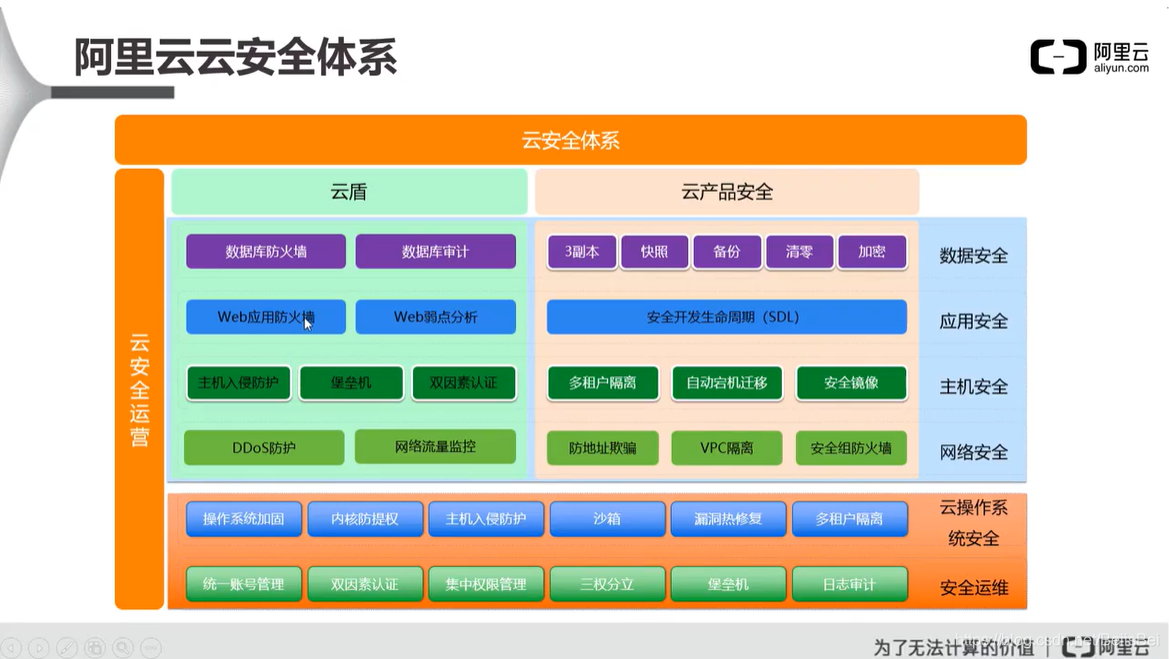1169x659 pixels.
Task: Open the 数据库防火墙 box
Action: tap(264, 252)
